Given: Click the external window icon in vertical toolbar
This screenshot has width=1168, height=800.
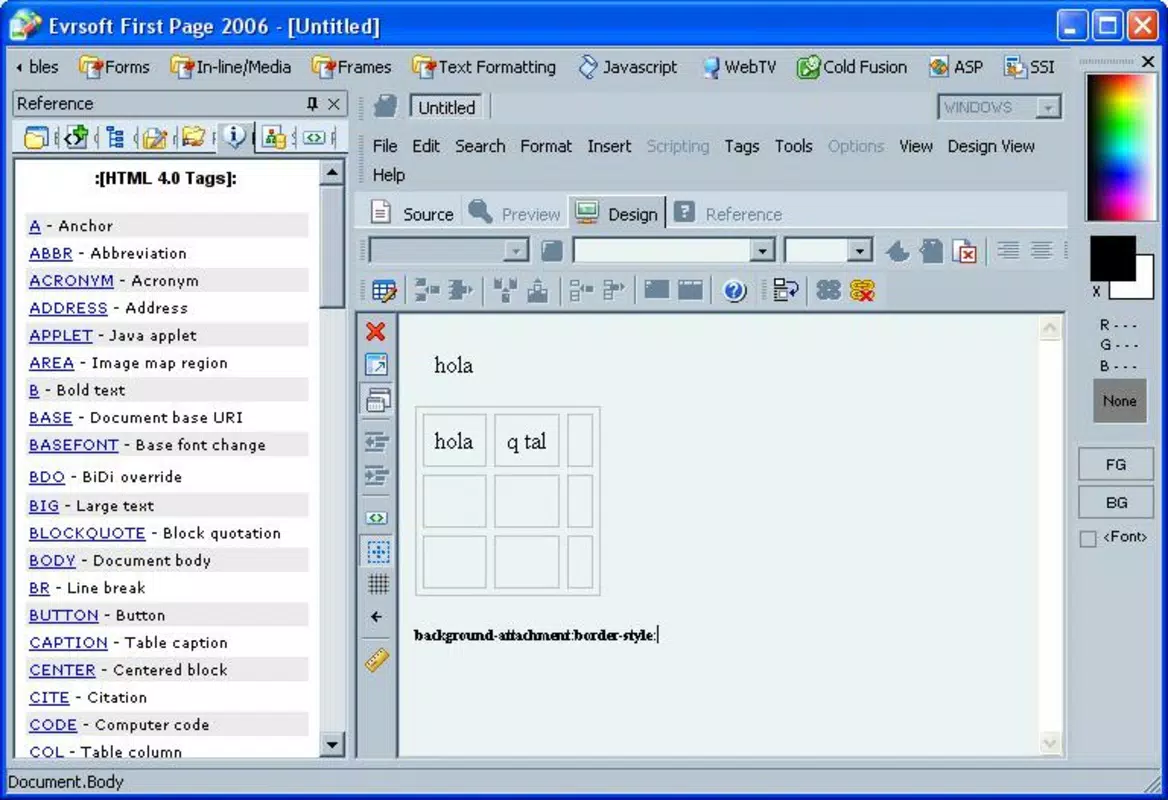Looking at the screenshot, I should point(377,364).
